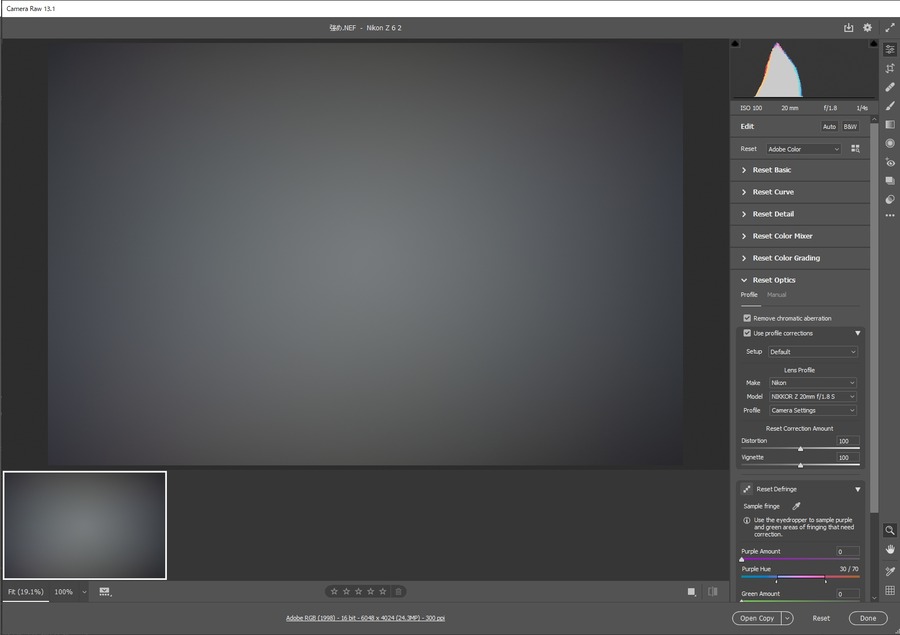Adjust the Distortion slider

coord(800,448)
